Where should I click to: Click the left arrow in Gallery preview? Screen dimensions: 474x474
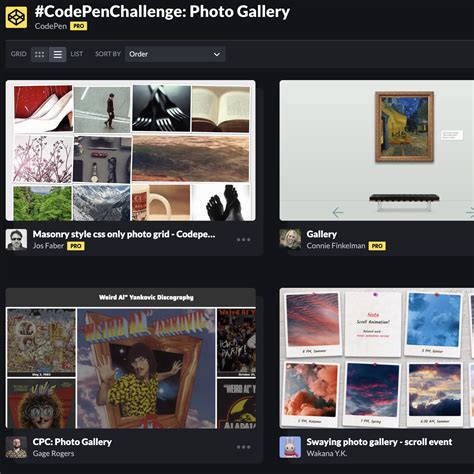point(337,212)
